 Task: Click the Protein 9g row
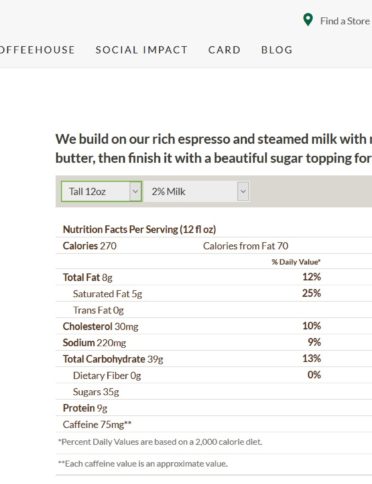click(x=214, y=408)
